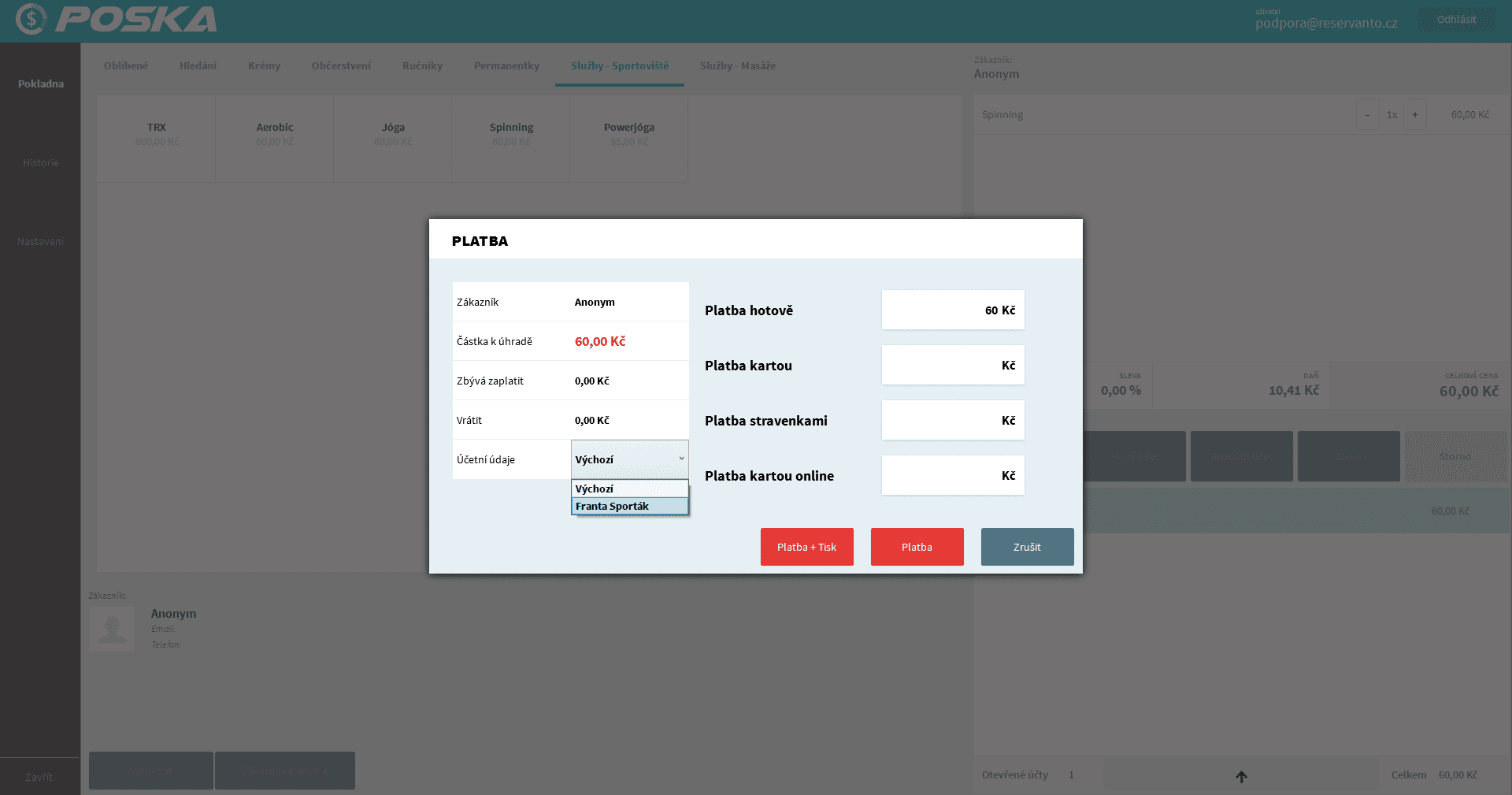Choose Franta Sporťák from the dropdown list
Viewport: 1512px width, 795px height.
pos(628,507)
